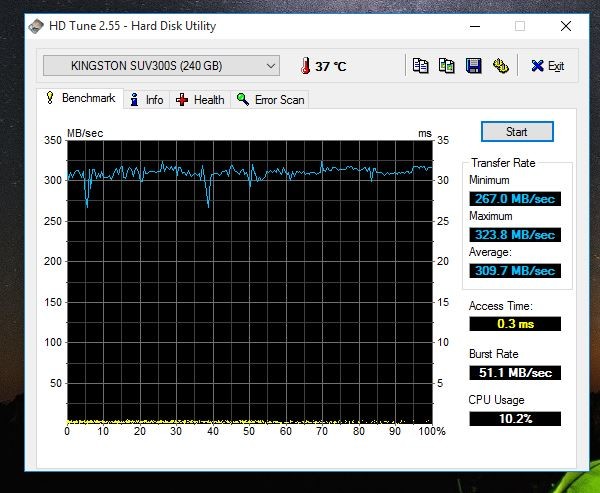Viewport: 600px width, 493px height.
Task: Maximize the HD Tune window
Action: 520,25
